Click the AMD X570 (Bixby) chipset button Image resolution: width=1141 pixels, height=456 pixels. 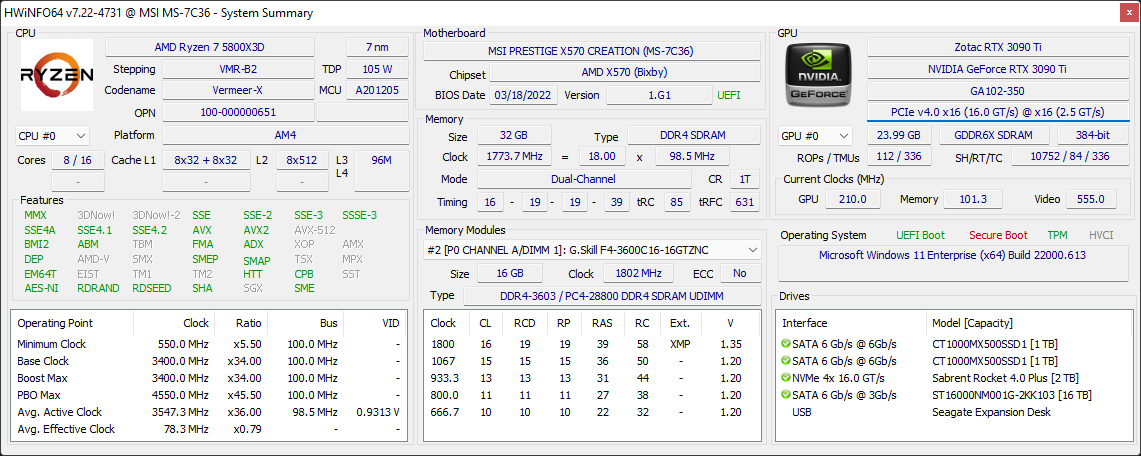pyautogui.click(x=624, y=73)
